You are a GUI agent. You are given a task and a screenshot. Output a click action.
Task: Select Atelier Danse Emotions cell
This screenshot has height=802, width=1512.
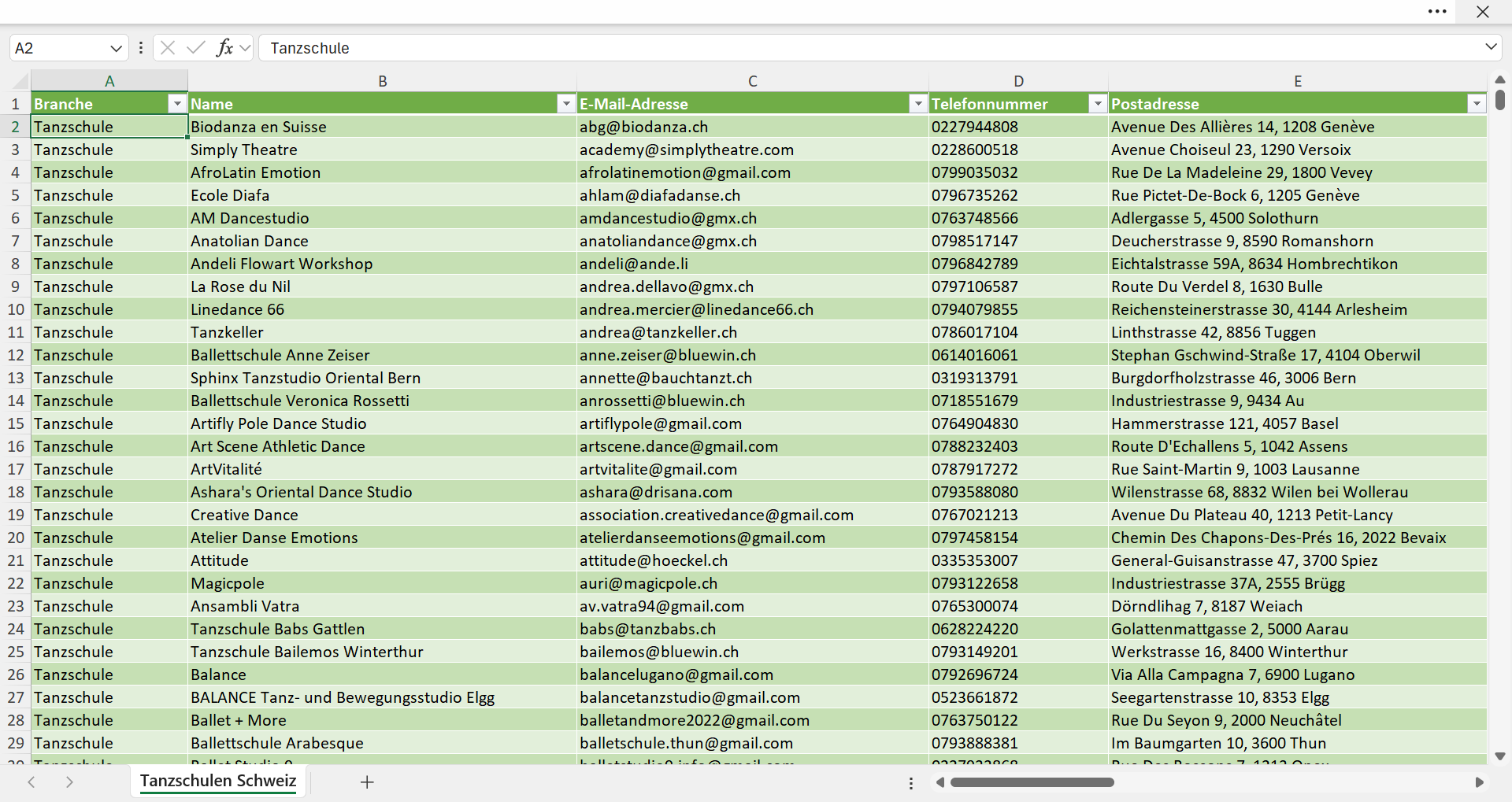pos(383,538)
